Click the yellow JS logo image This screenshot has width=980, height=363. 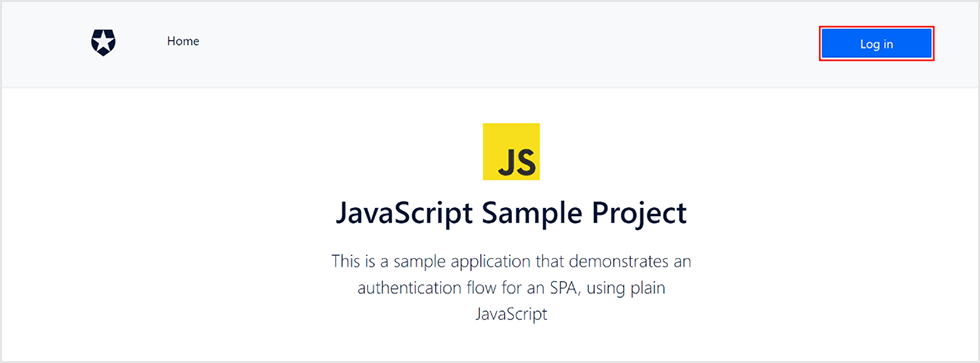(511, 151)
